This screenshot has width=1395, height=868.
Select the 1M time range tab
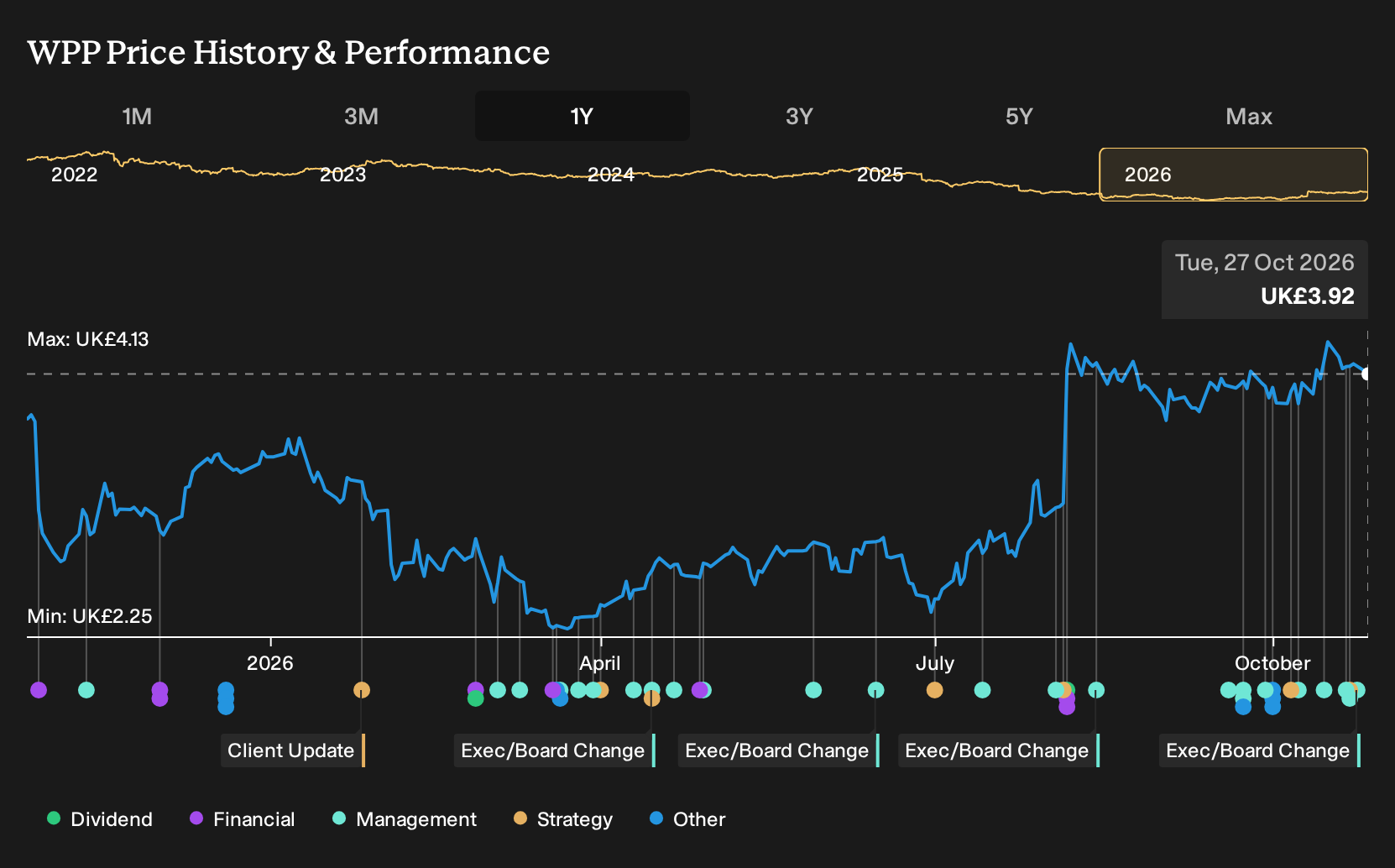click(137, 116)
